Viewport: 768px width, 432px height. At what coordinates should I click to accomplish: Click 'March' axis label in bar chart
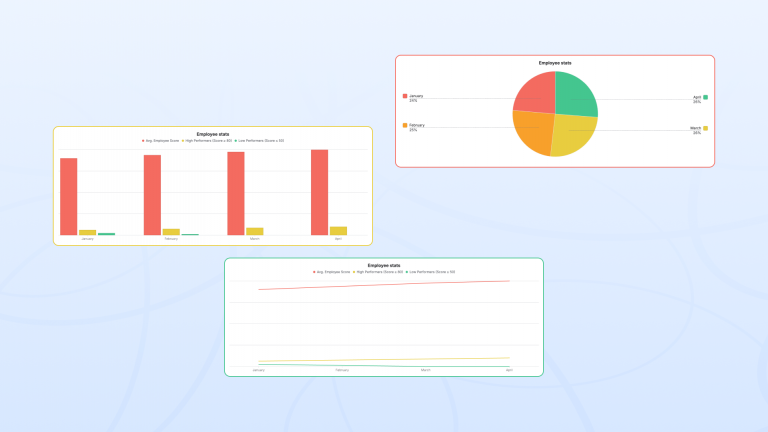255,239
